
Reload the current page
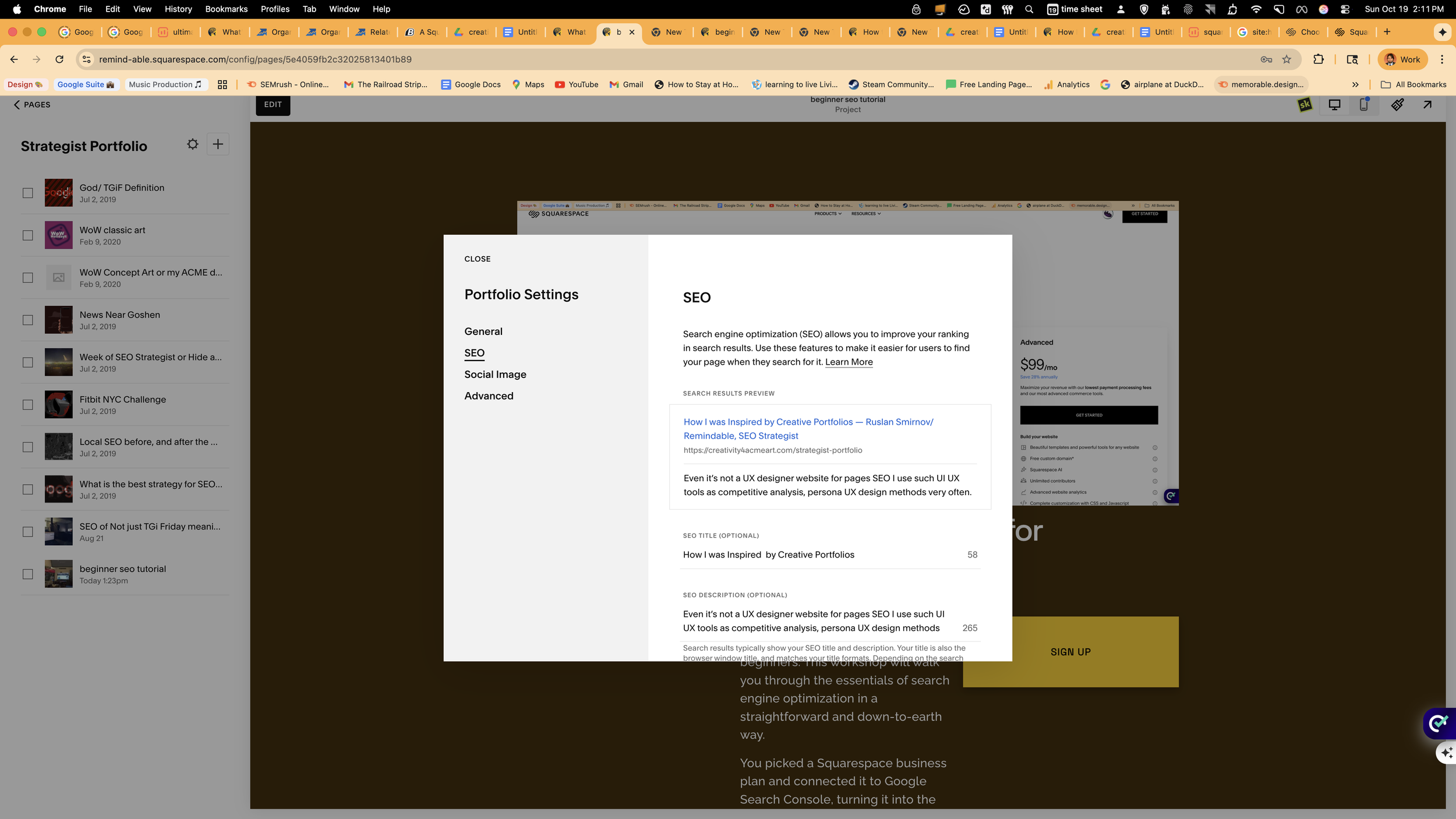coord(59,59)
